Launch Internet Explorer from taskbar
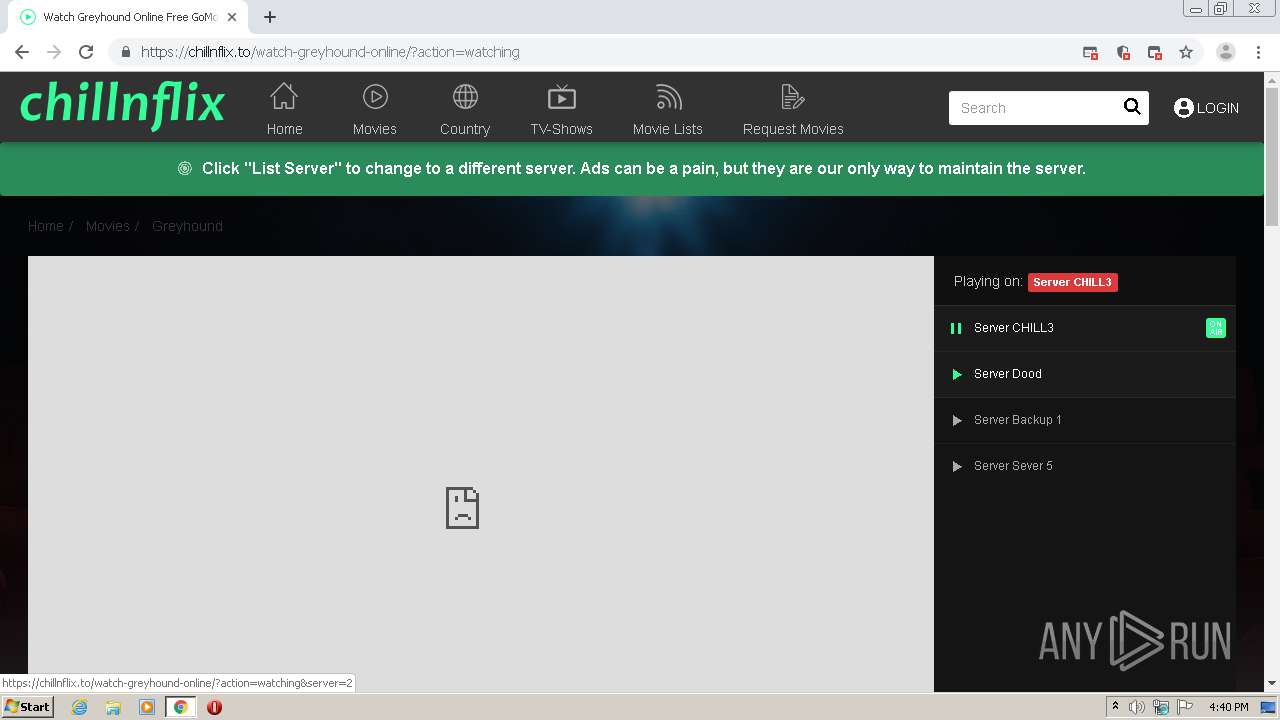Image resolution: width=1280 pixels, height=720 pixels. (x=80, y=707)
